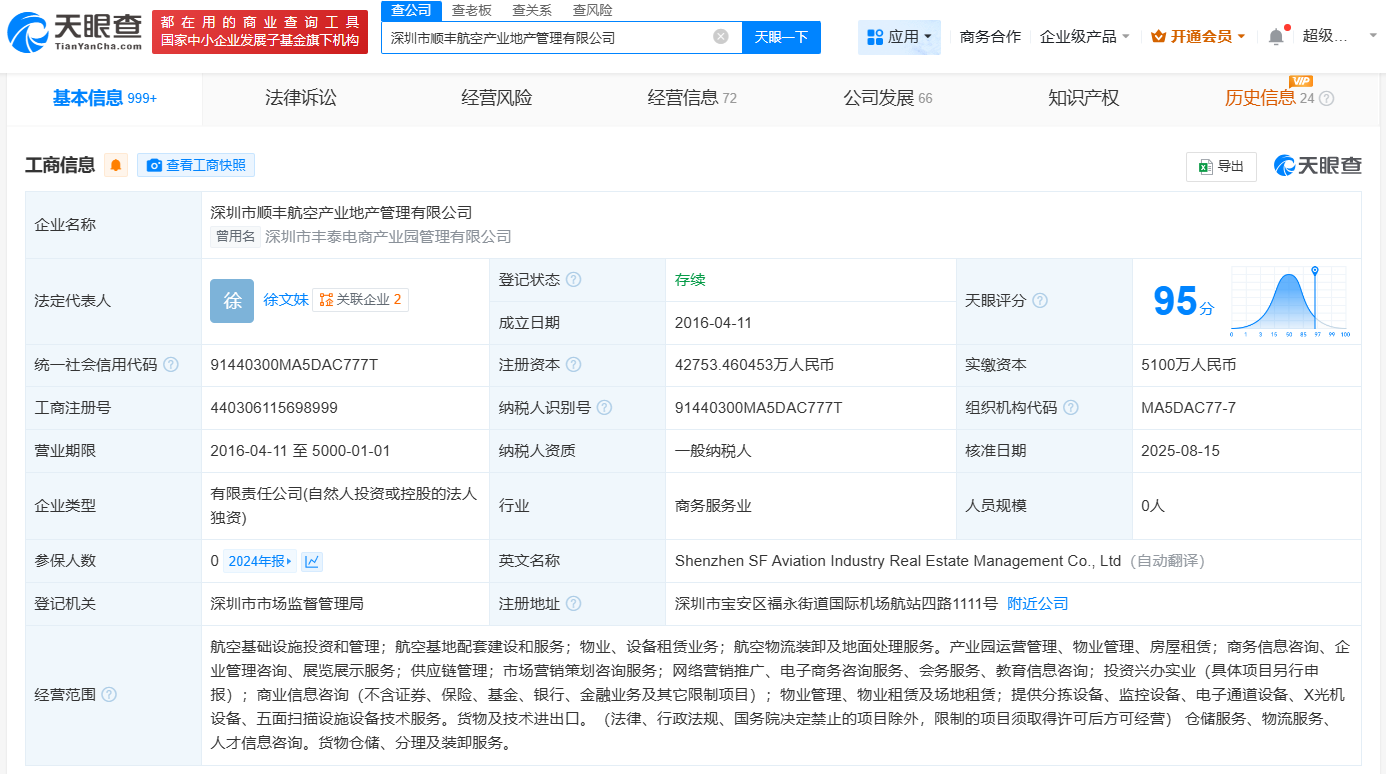Click the camera icon on 查看工商快照
The height and width of the screenshot is (774, 1386).
pos(153,164)
